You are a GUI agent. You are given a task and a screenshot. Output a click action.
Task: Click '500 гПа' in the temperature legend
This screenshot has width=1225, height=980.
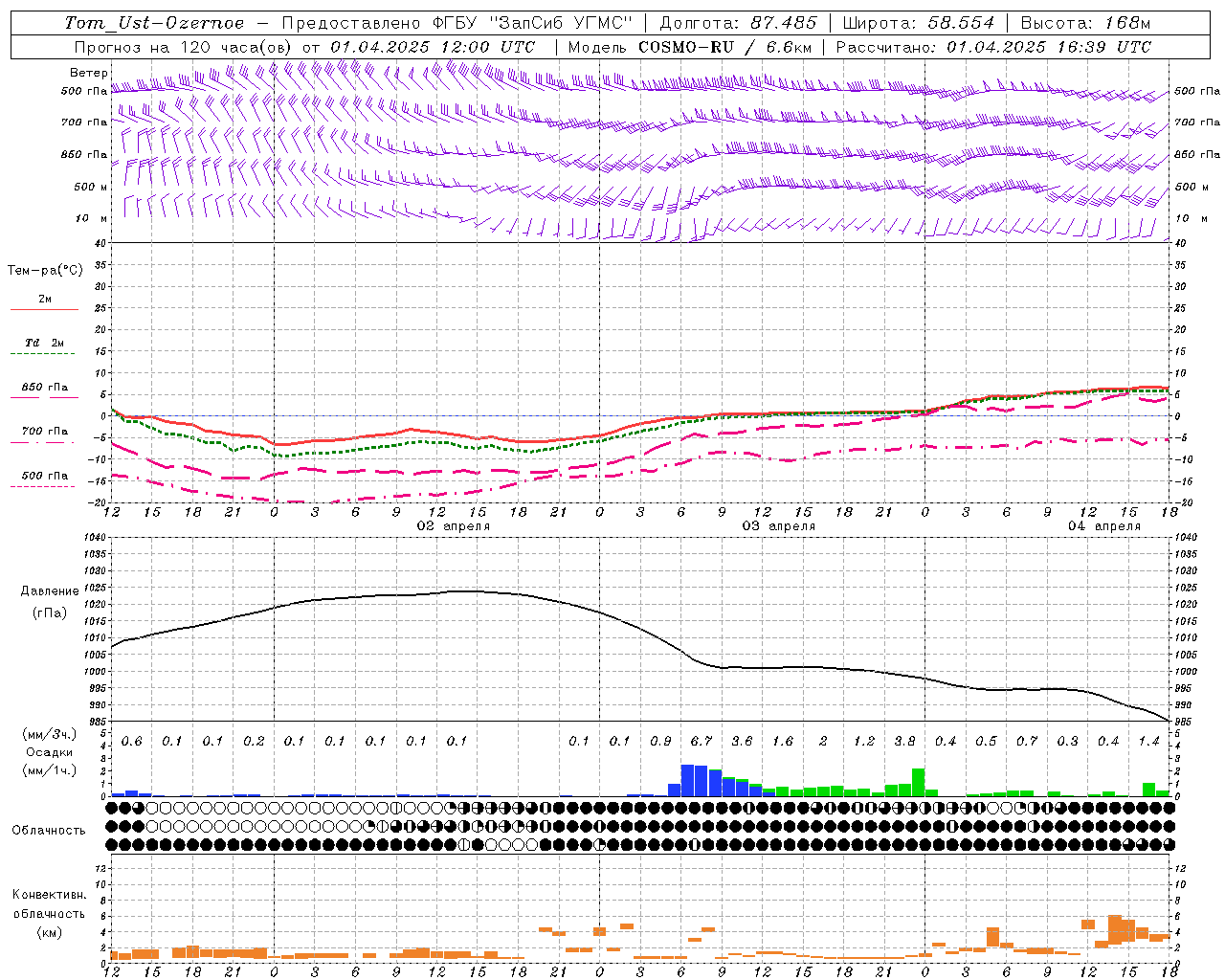tap(45, 476)
